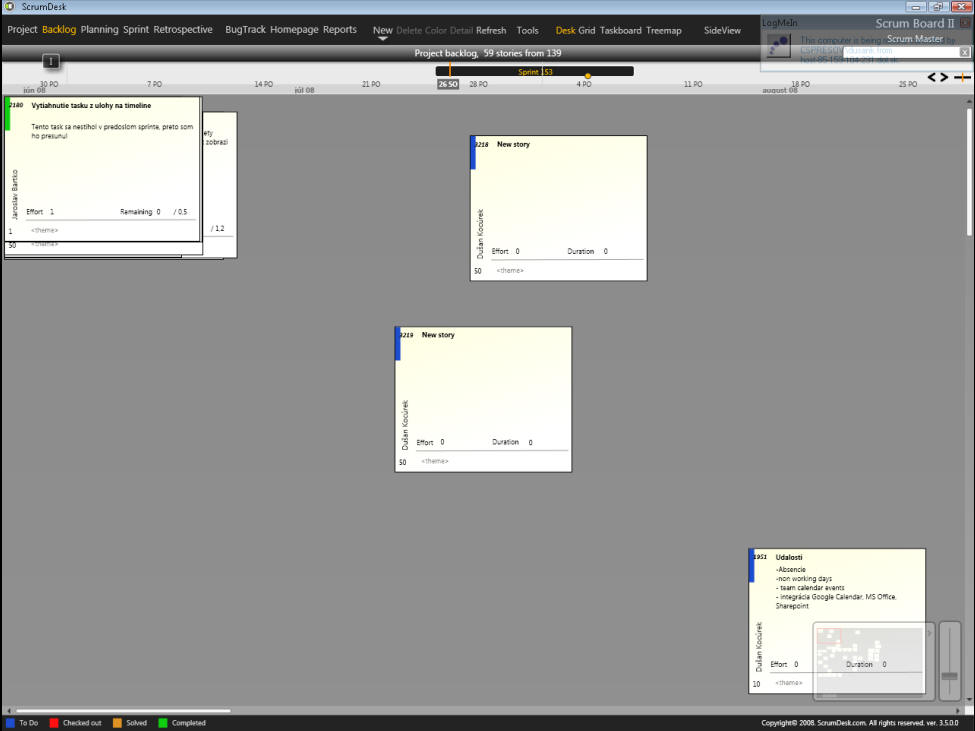Open the Reports menu item
The image size is (975, 731).
coord(340,30)
